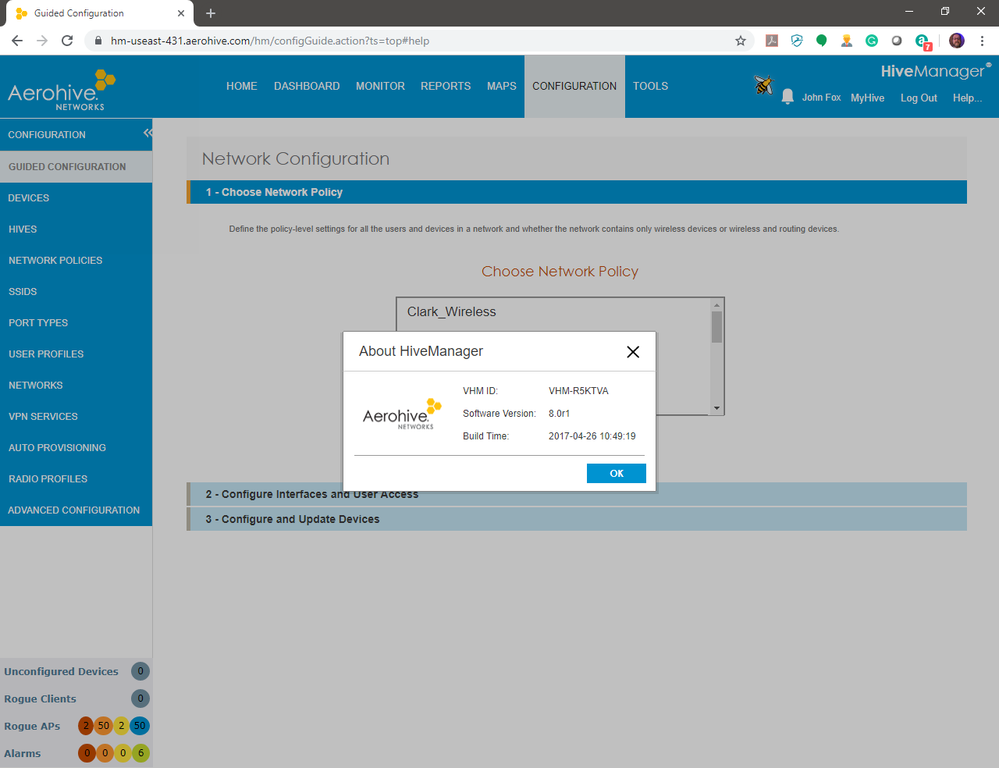Expand Advanced Configuration in sidebar
The width and height of the screenshot is (999, 768).
[x=76, y=510]
